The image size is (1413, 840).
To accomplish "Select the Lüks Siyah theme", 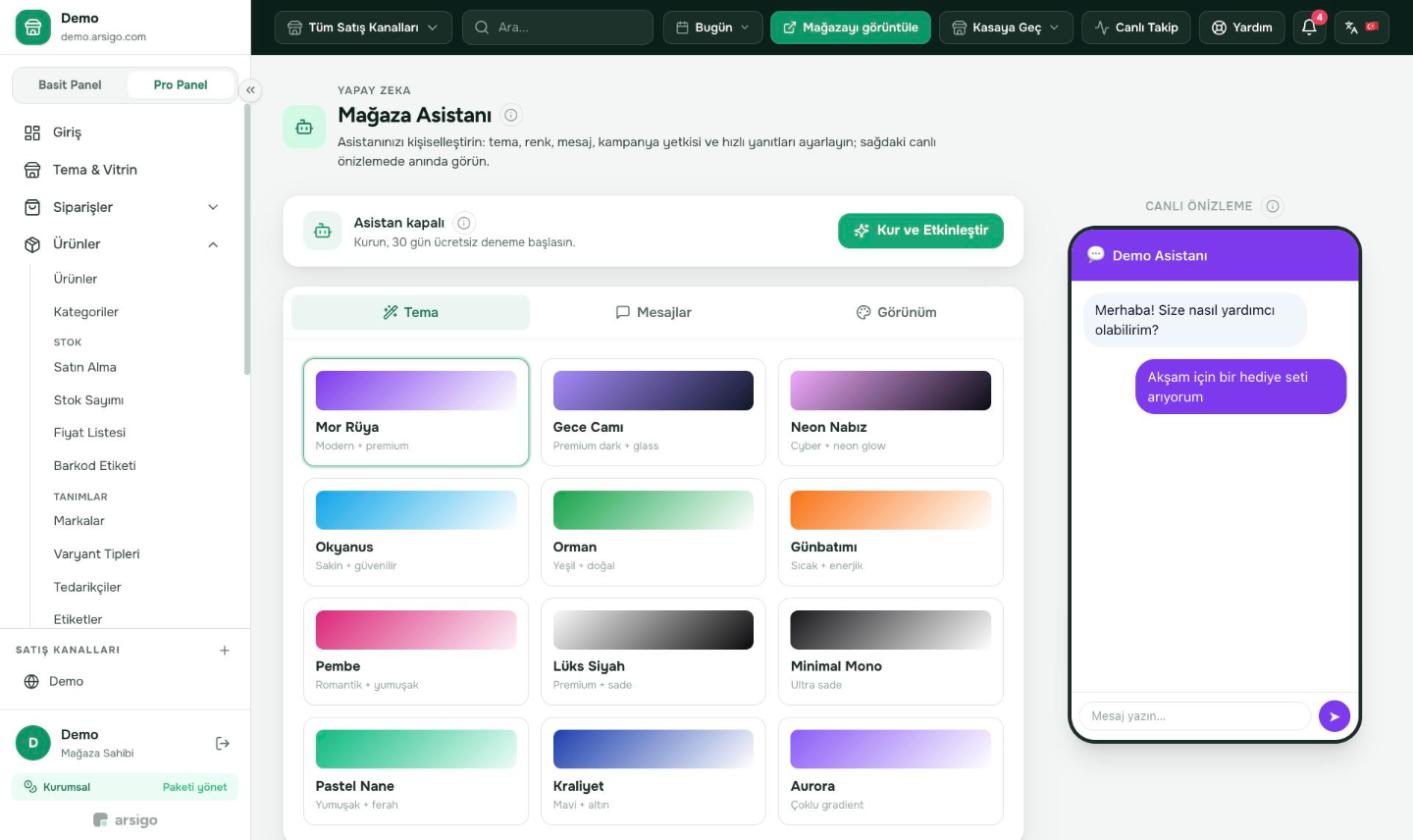I will pos(653,652).
